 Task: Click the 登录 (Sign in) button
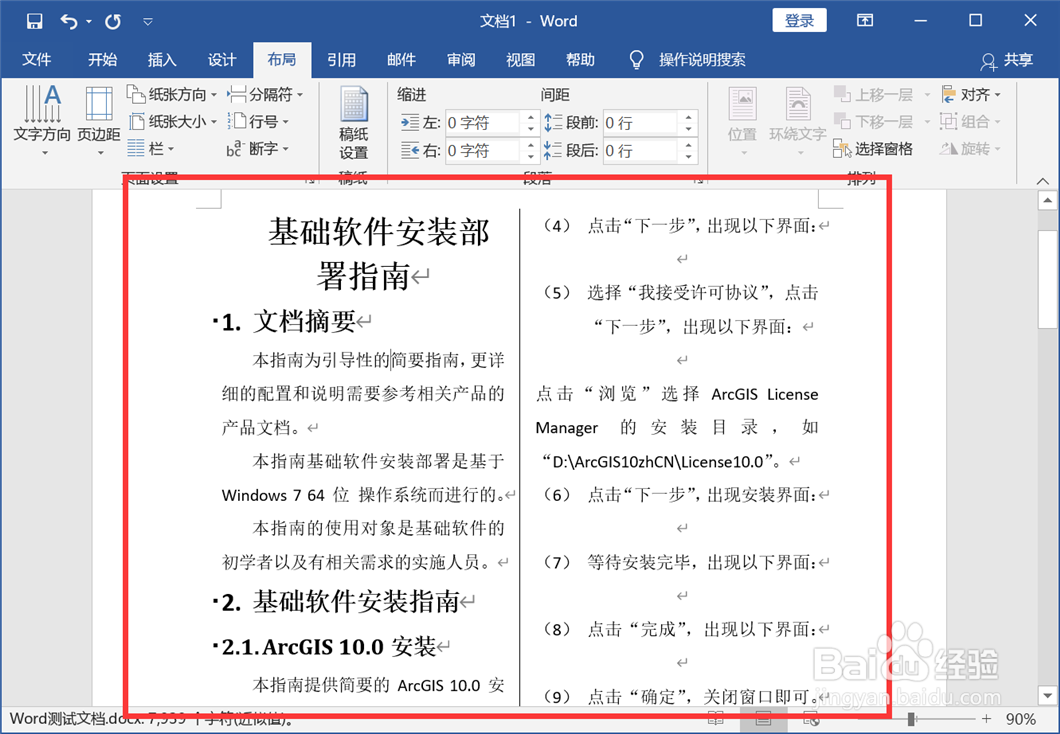(799, 20)
